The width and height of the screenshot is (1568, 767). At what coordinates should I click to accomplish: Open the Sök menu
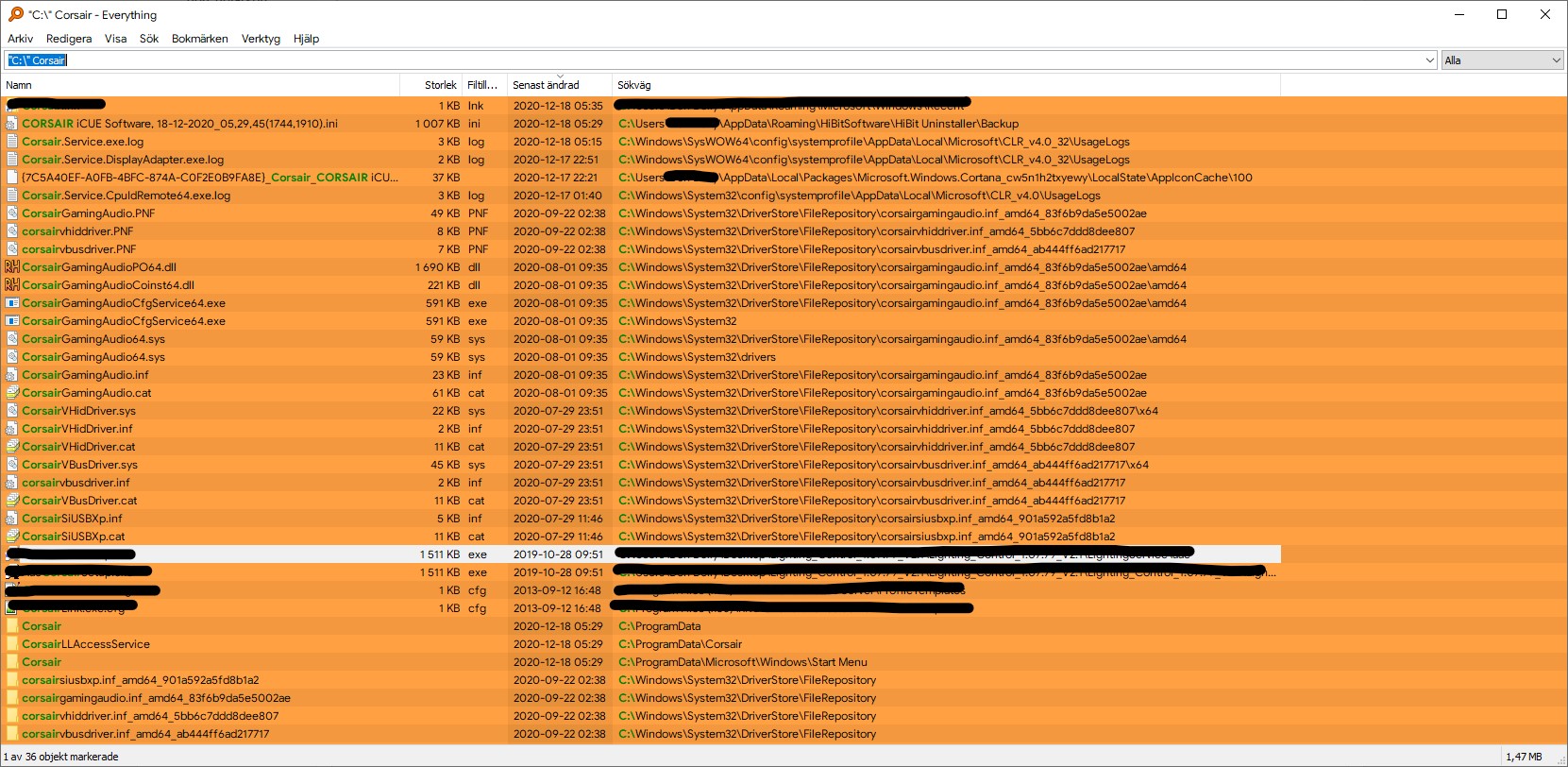click(149, 39)
